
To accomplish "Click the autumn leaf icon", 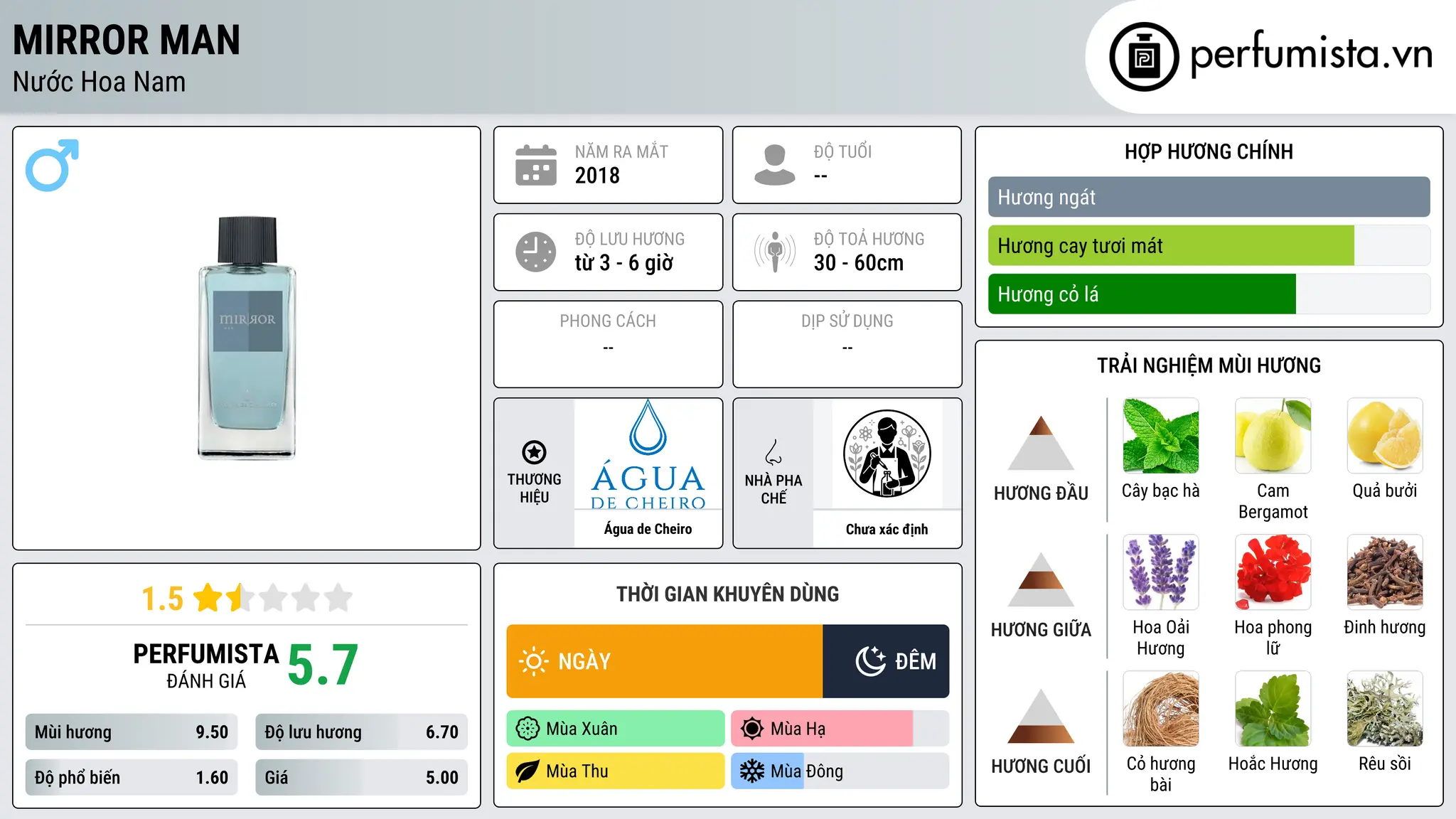I will pyautogui.click(x=528, y=771).
